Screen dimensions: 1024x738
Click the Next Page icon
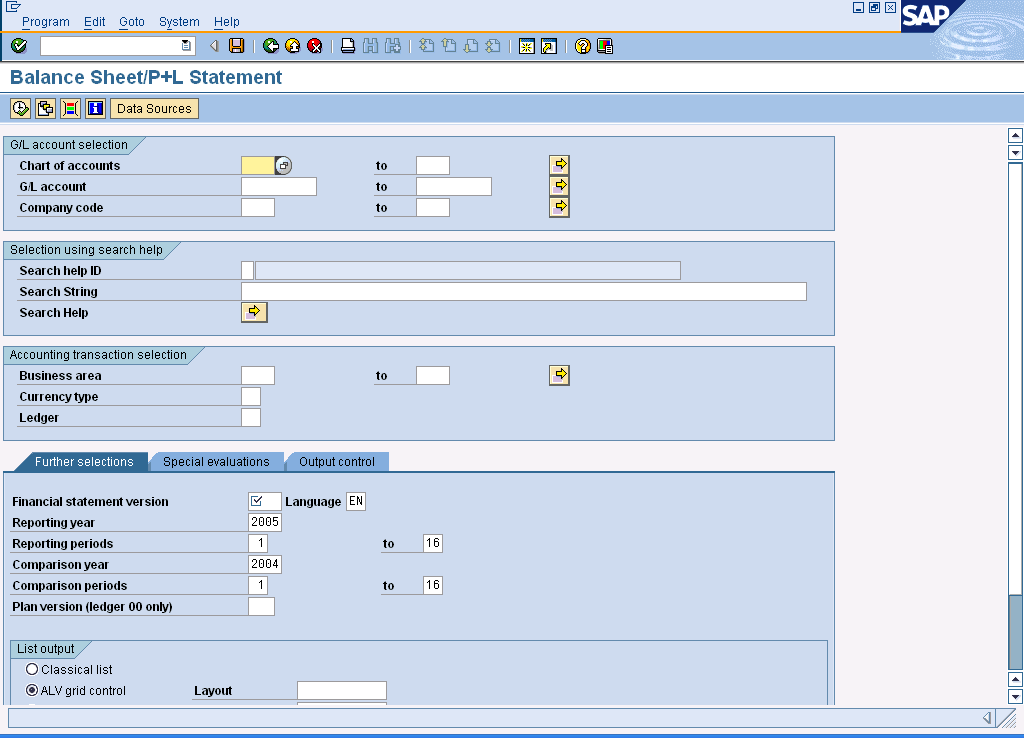pos(471,46)
